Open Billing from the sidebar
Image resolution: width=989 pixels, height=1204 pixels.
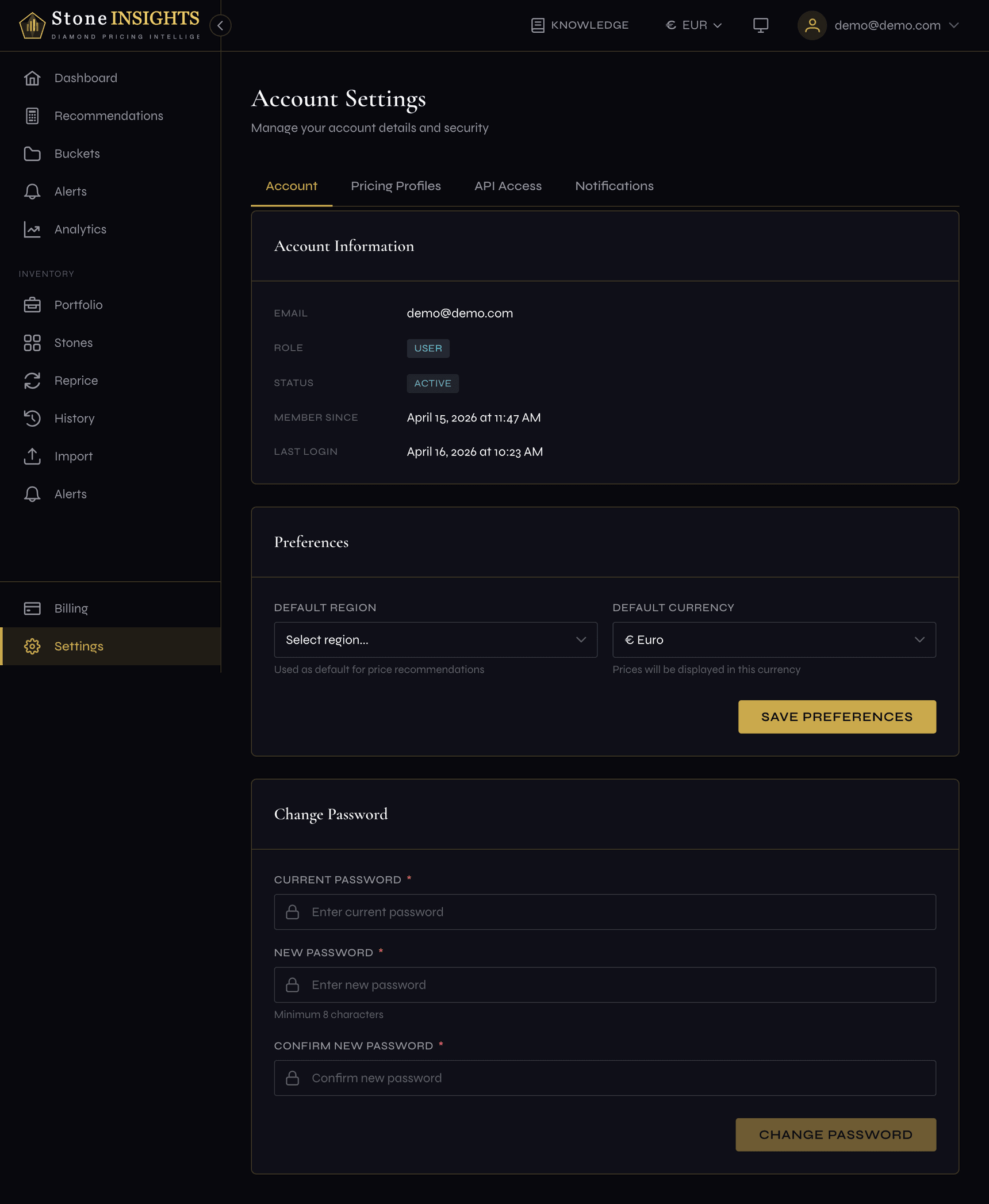coord(71,608)
